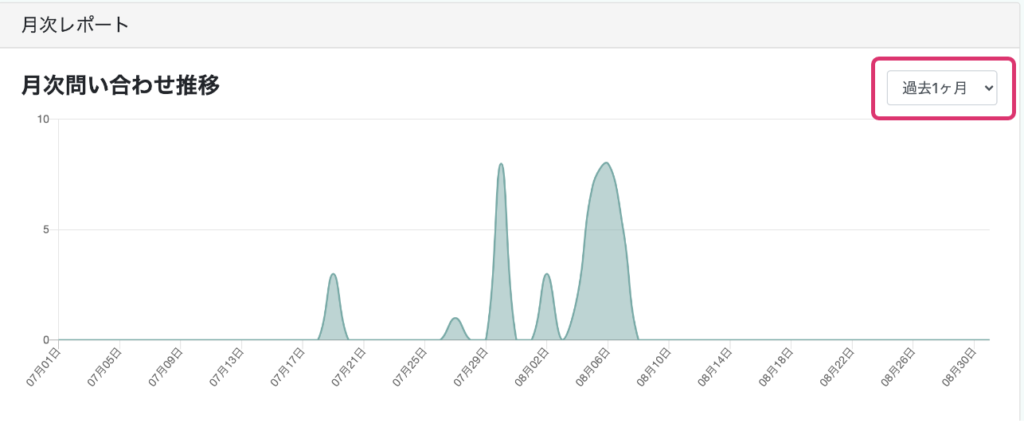Open the 過去1ヶ月 period dropdown

(941, 88)
